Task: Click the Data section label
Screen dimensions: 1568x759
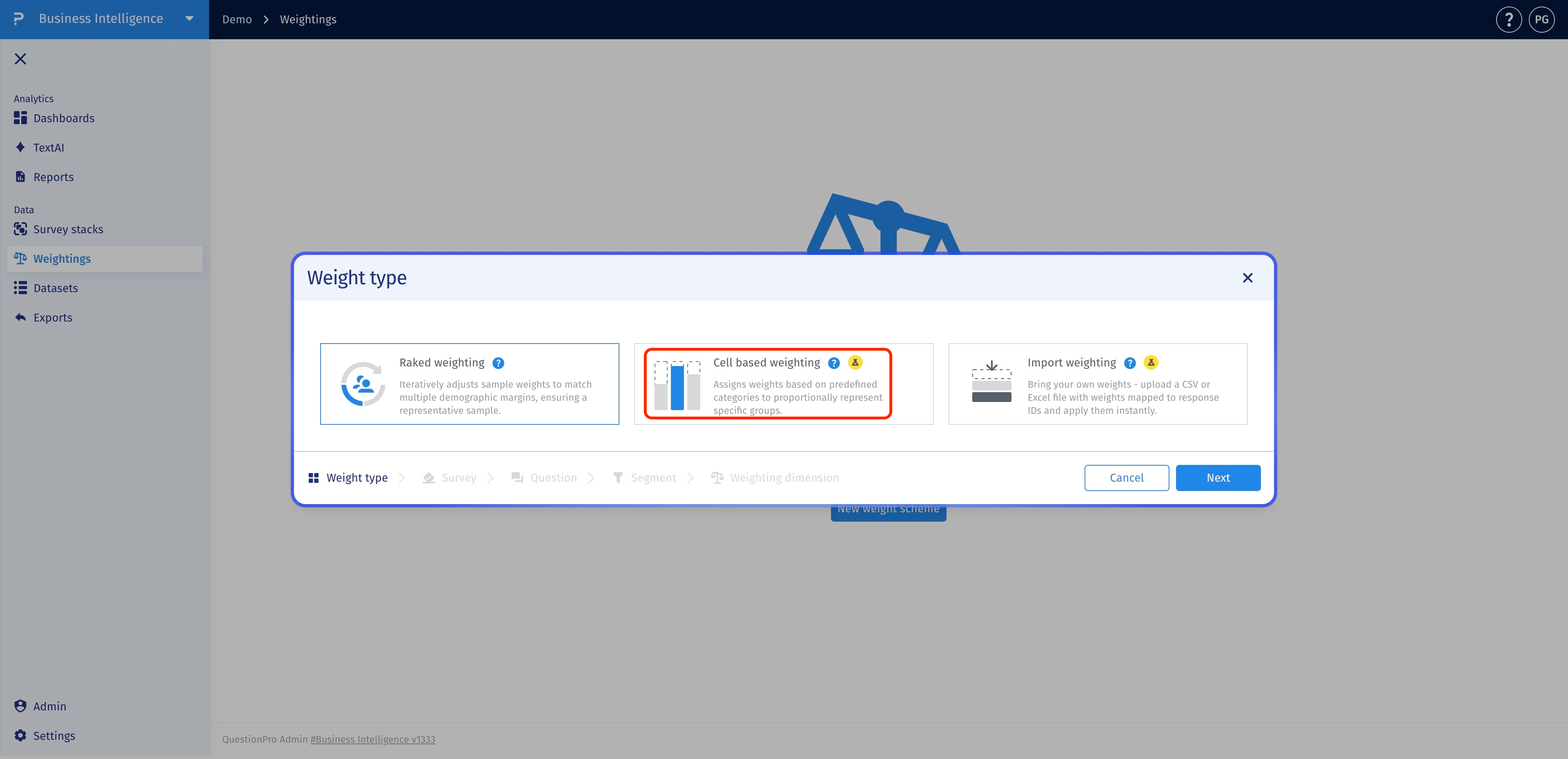Action: [x=24, y=210]
